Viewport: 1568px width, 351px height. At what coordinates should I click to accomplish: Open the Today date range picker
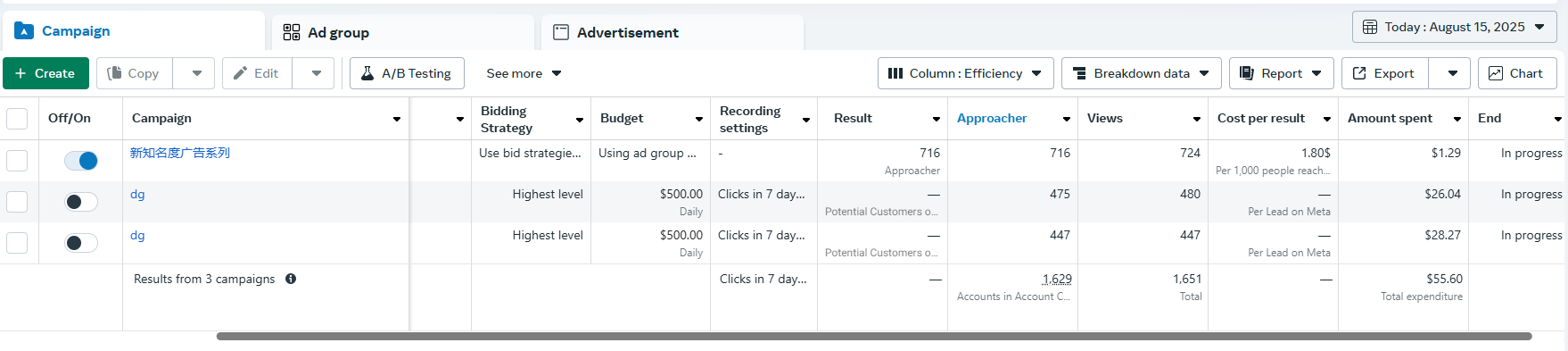point(1454,27)
